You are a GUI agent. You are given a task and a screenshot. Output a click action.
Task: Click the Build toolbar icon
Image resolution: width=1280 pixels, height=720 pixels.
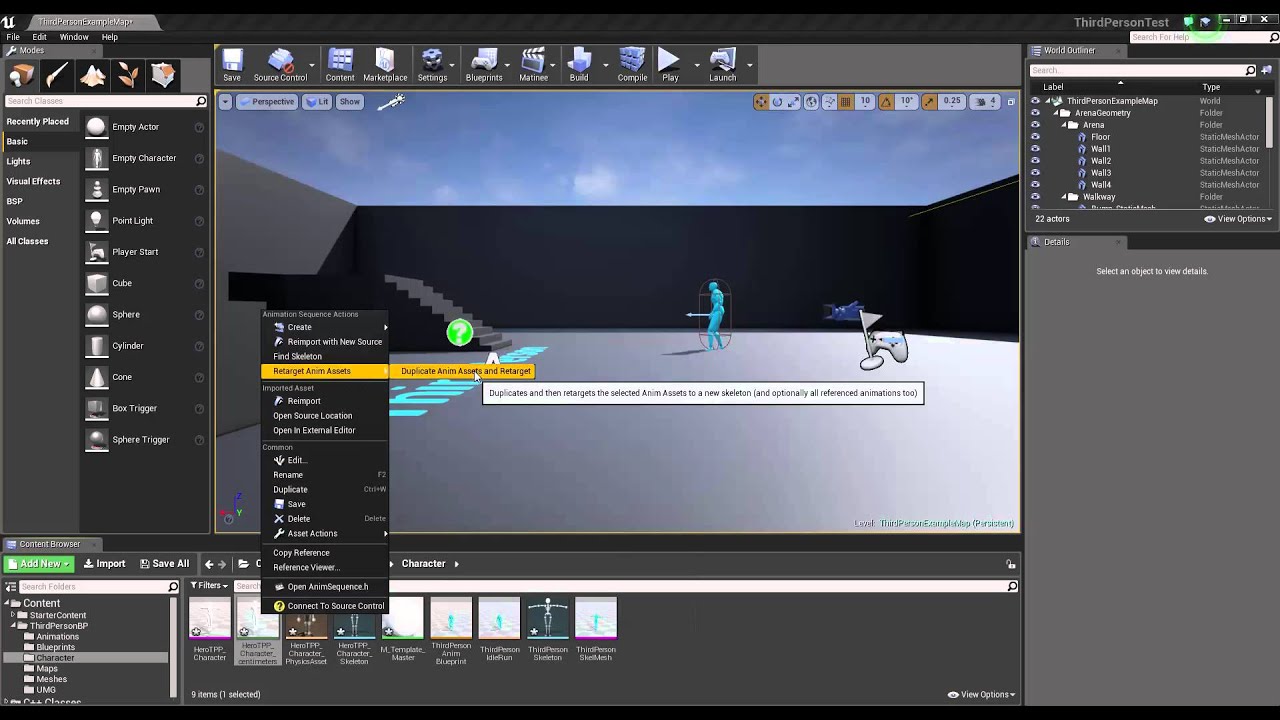[x=579, y=65]
